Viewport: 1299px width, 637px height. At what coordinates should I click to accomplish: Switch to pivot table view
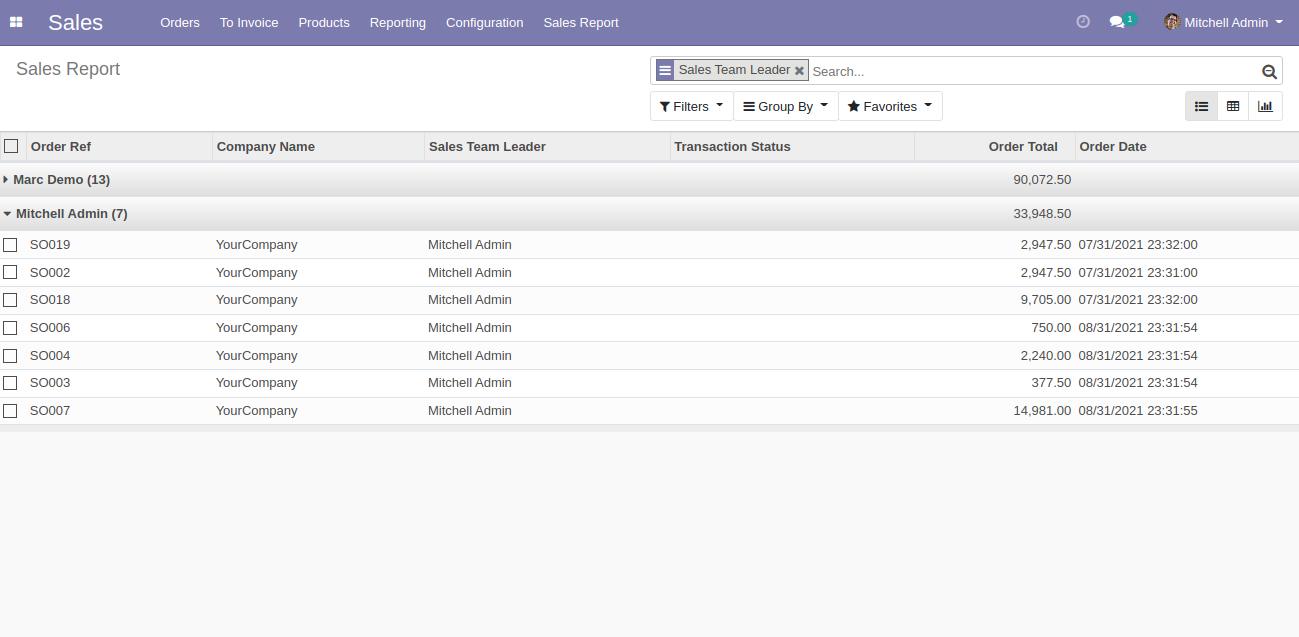(x=1233, y=106)
